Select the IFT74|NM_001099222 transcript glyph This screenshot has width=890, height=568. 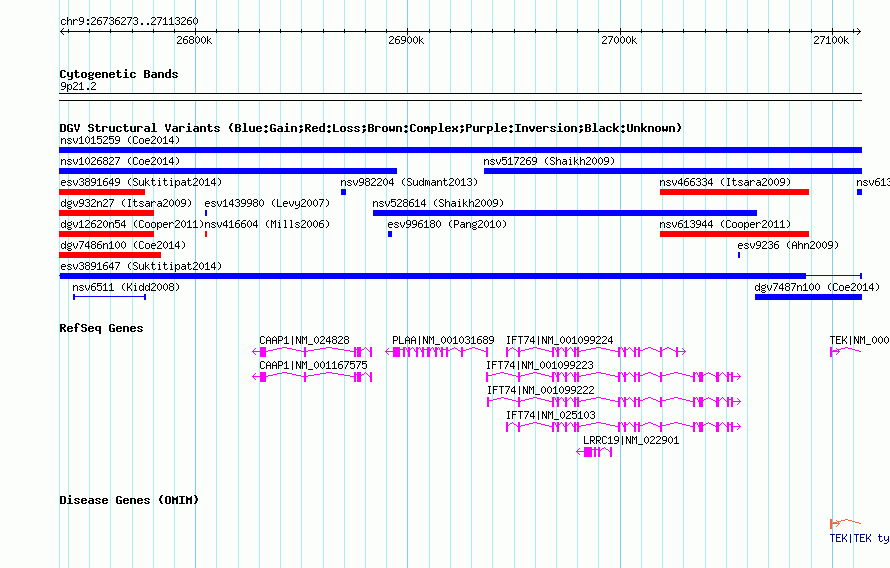[614, 402]
